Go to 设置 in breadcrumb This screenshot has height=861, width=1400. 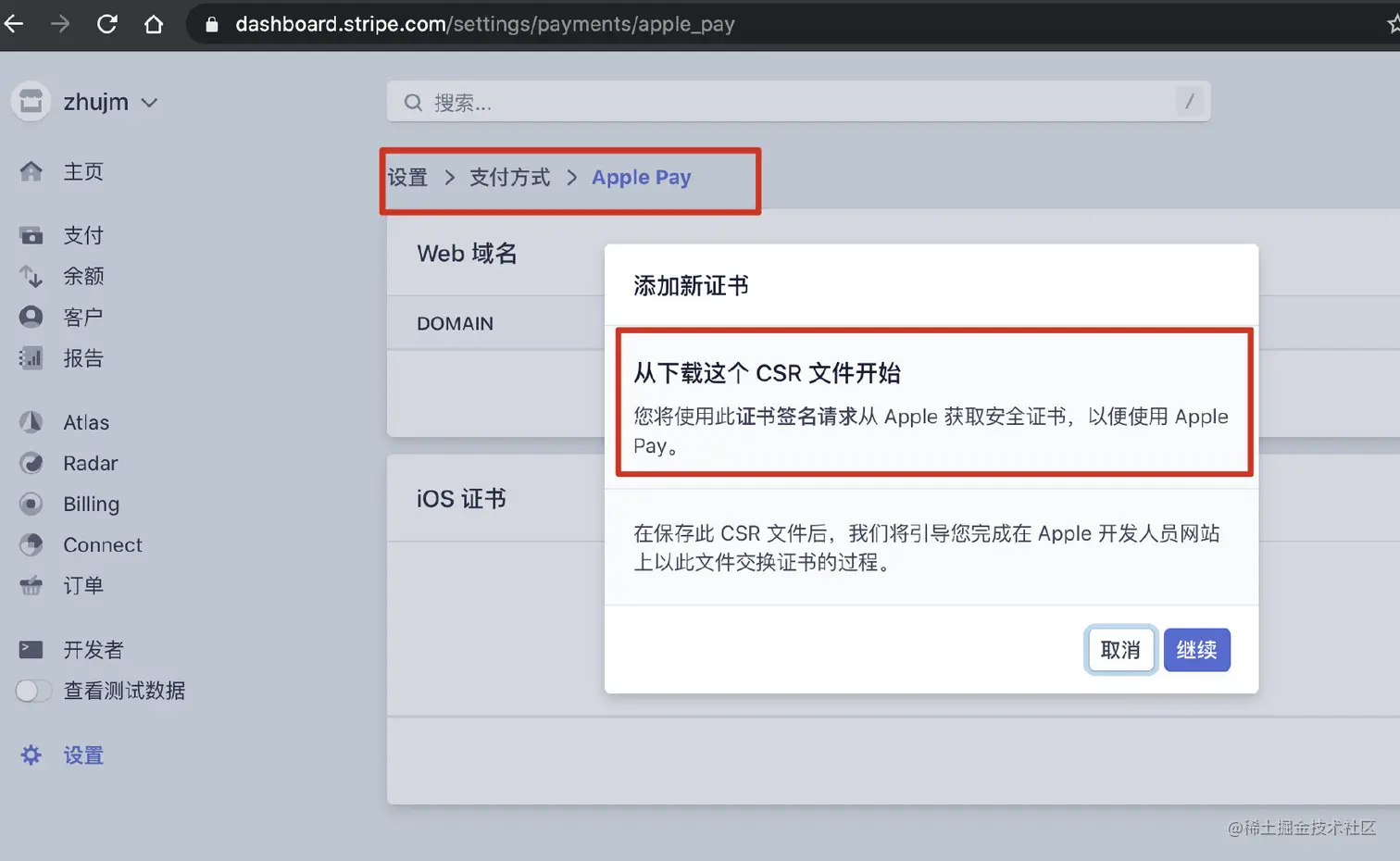pyautogui.click(x=408, y=177)
